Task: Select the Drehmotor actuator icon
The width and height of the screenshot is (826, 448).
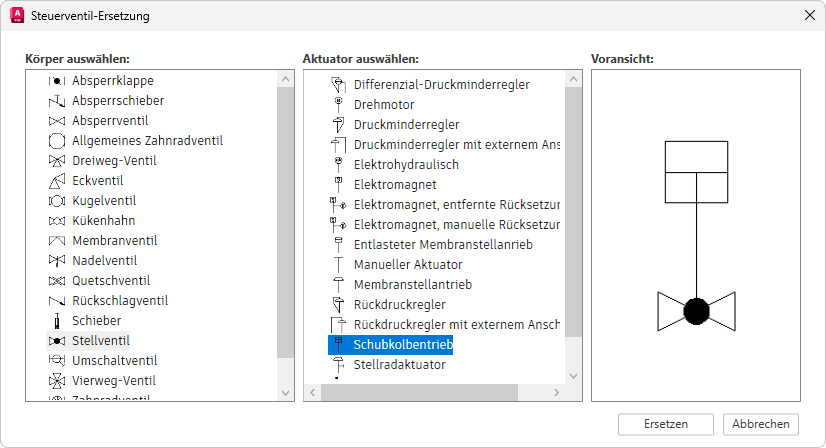Action: pos(338,104)
